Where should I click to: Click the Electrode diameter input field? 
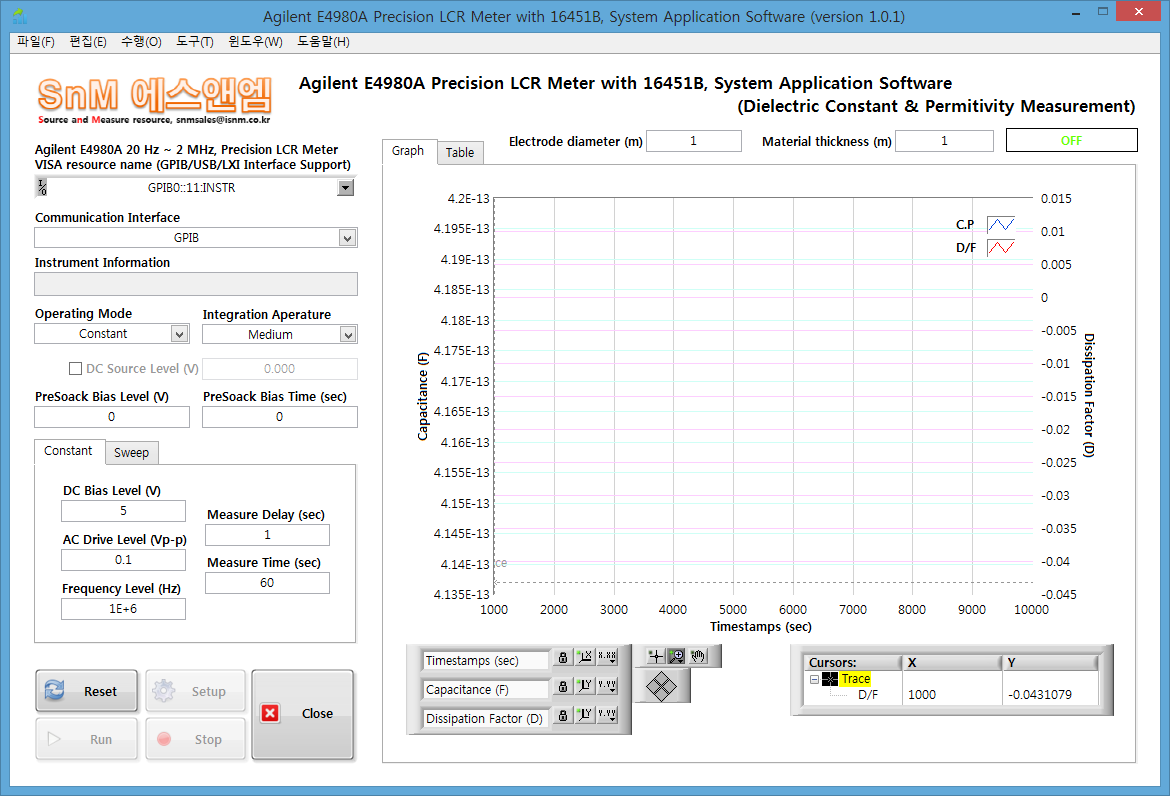click(694, 141)
